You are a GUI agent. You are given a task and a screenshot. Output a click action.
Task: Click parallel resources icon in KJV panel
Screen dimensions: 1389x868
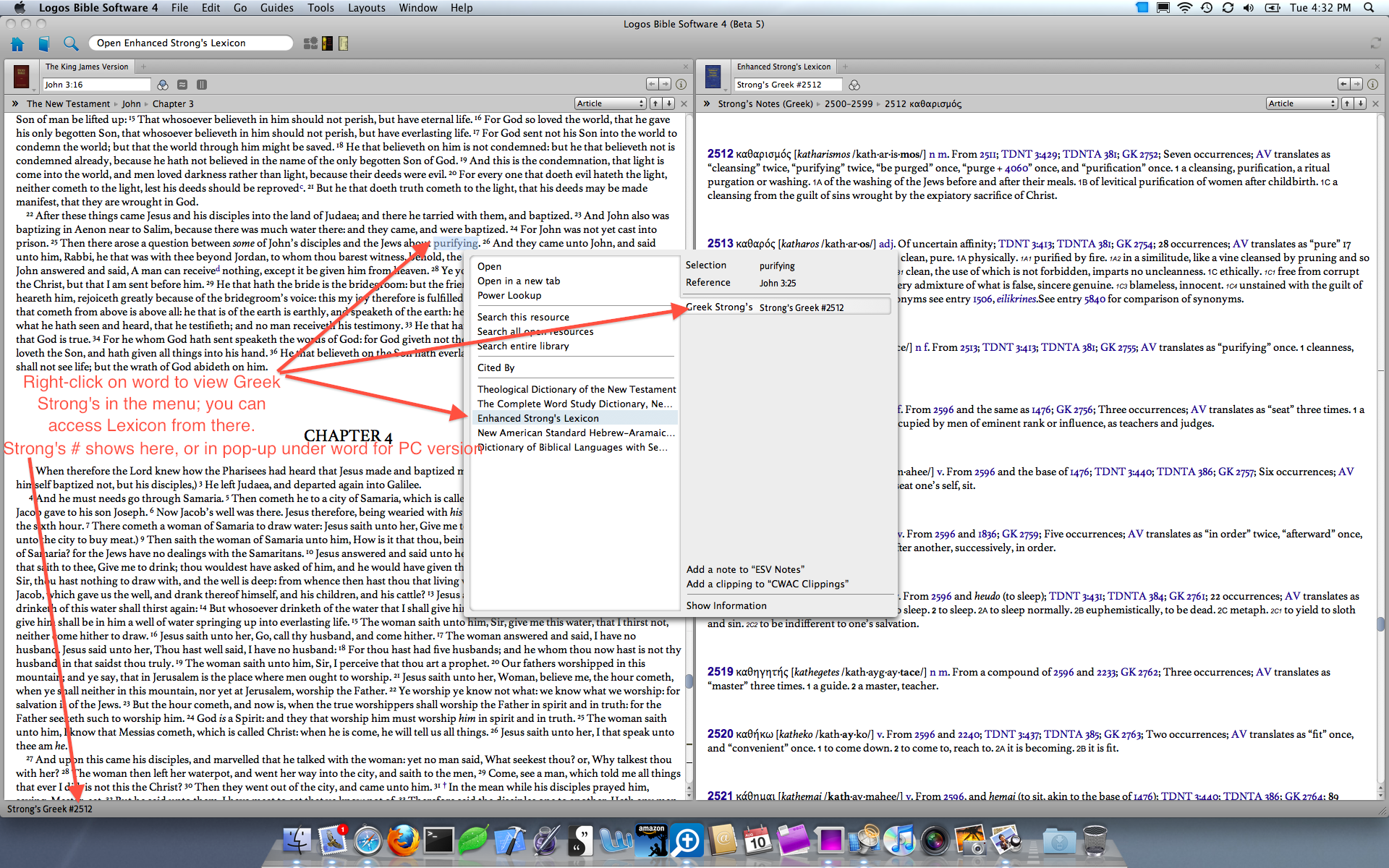[x=182, y=85]
